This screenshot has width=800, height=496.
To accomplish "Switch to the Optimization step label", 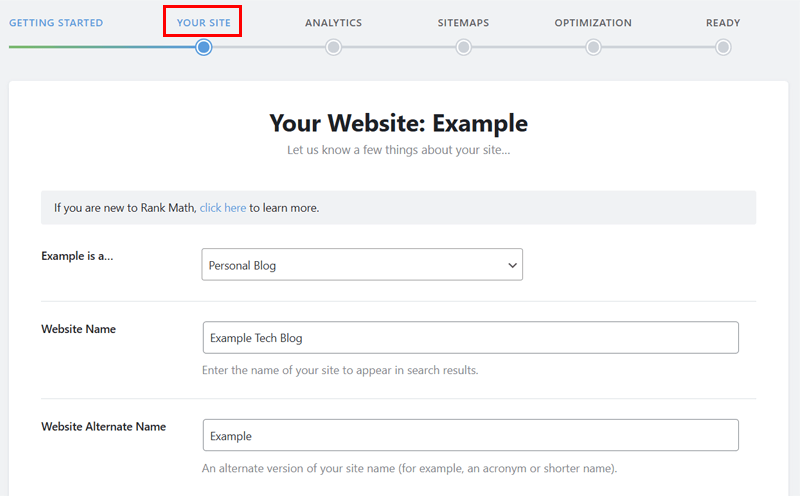I will [x=593, y=23].
